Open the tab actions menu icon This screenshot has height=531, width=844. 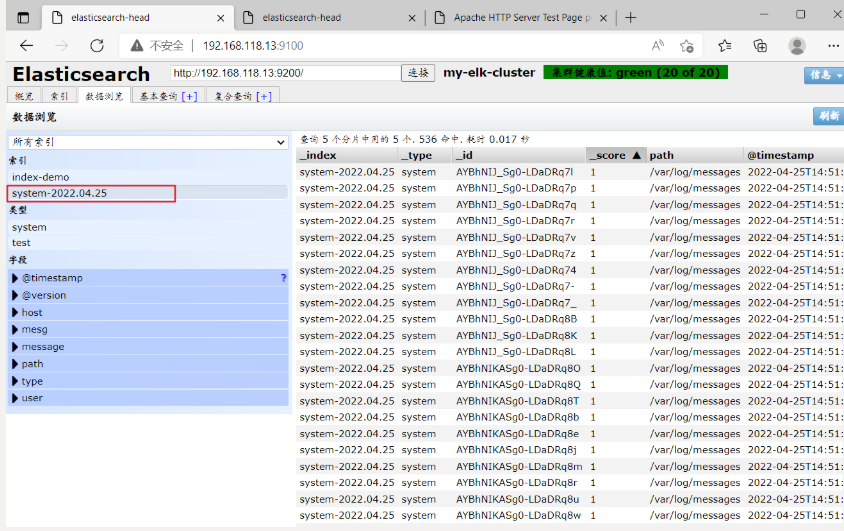23,18
